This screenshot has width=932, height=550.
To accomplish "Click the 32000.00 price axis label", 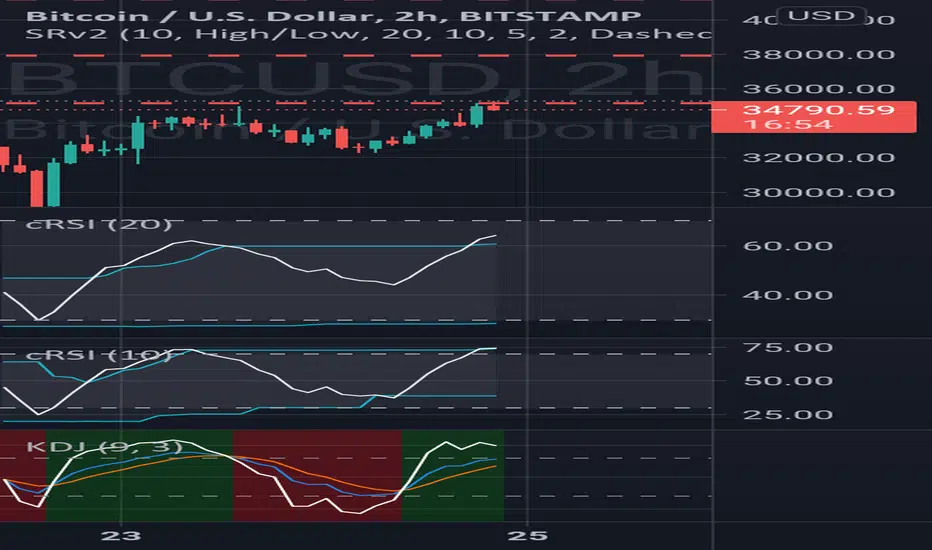I will [818, 158].
